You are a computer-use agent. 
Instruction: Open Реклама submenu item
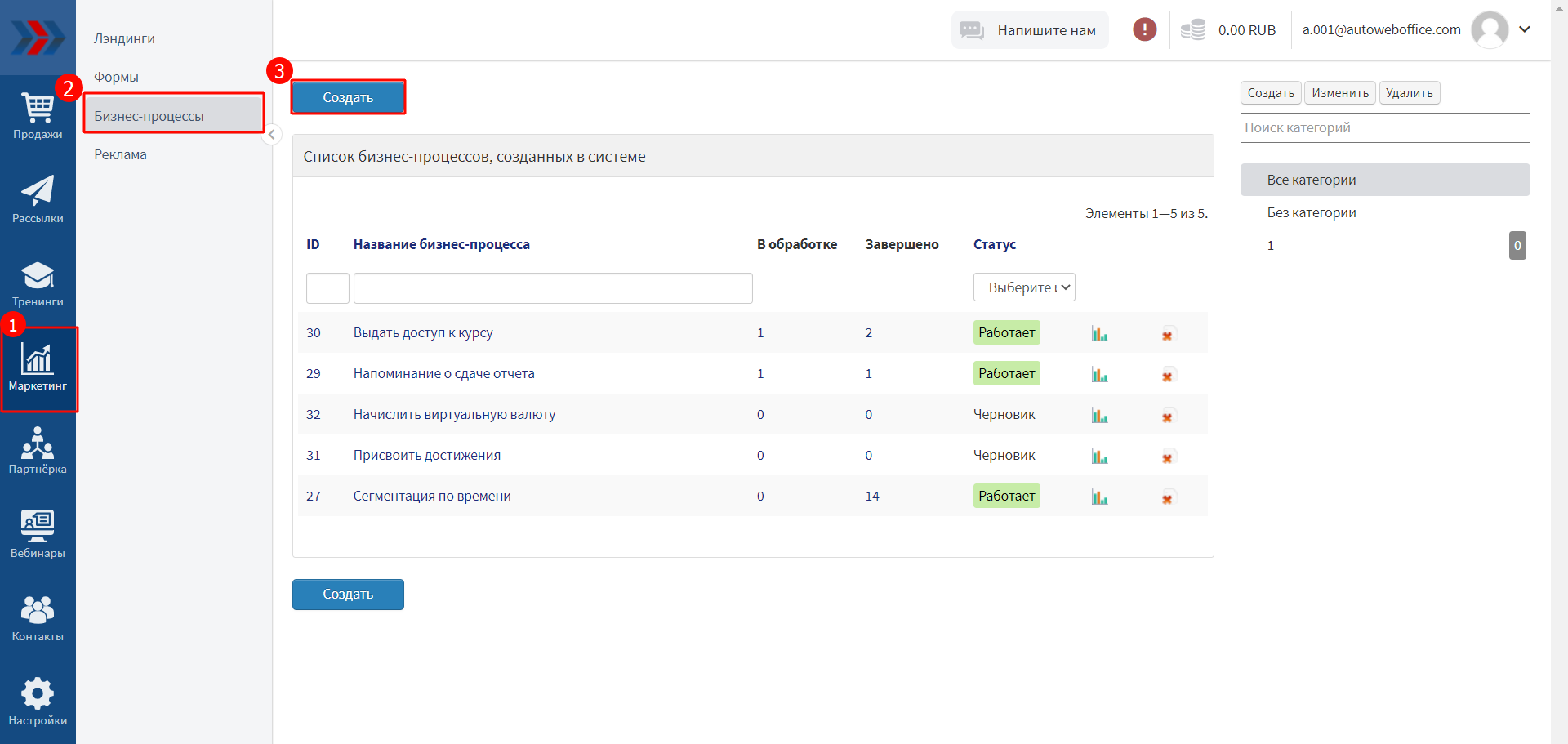(120, 154)
